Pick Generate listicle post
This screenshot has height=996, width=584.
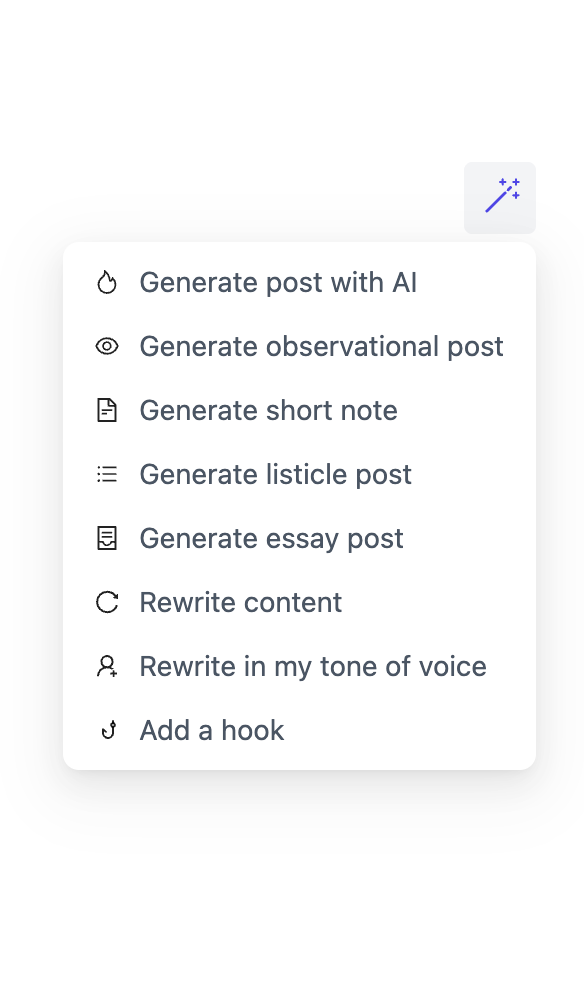click(x=275, y=474)
